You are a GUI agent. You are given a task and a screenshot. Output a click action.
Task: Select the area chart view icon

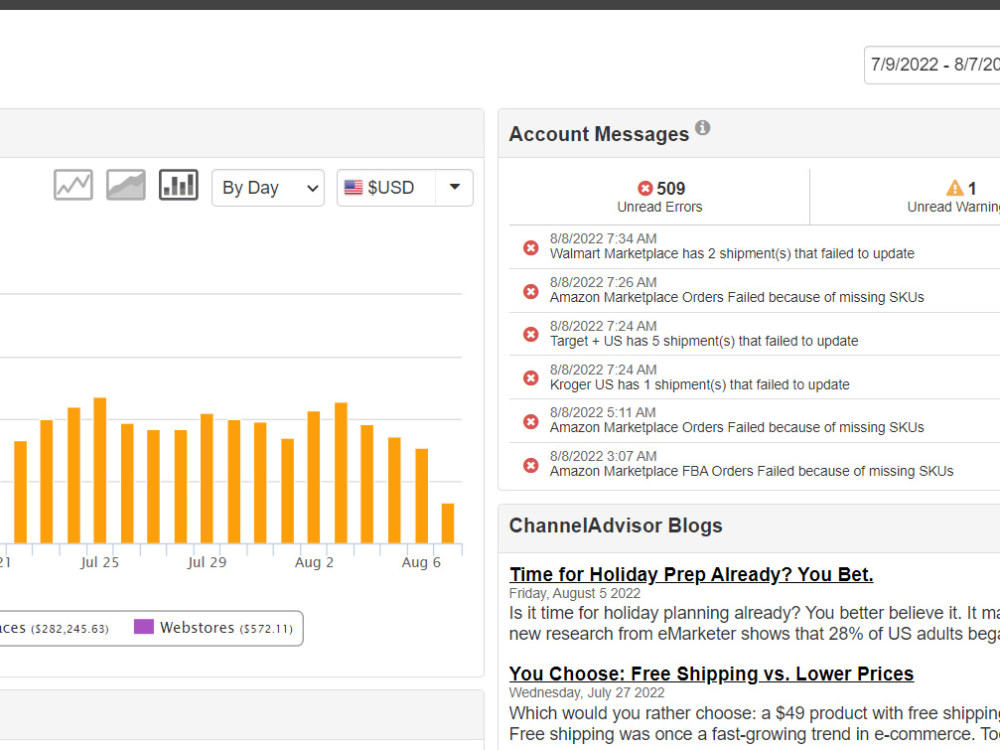[x=125, y=184]
